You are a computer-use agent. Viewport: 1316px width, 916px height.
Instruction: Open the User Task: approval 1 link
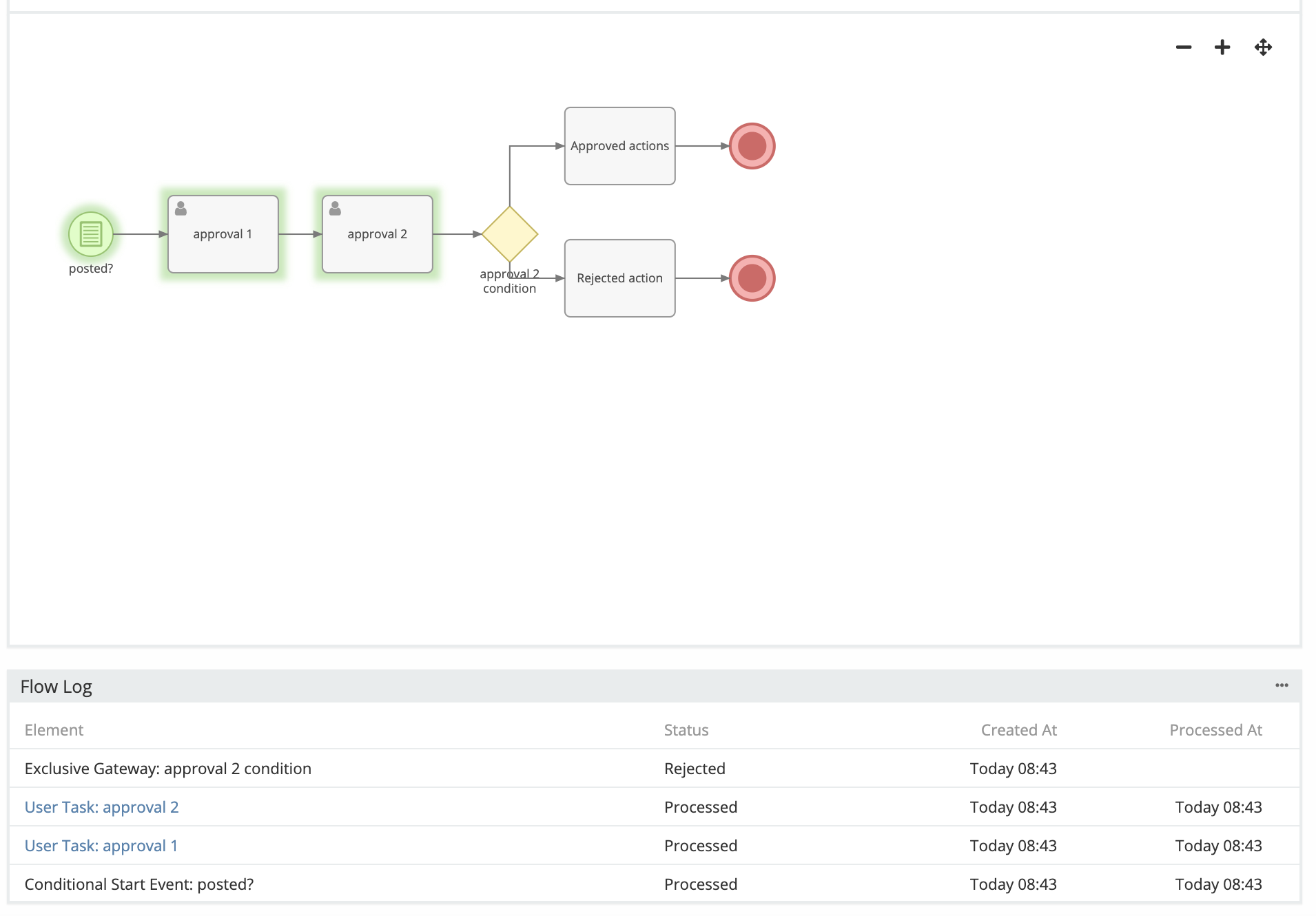pyautogui.click(x=101, y=846)
